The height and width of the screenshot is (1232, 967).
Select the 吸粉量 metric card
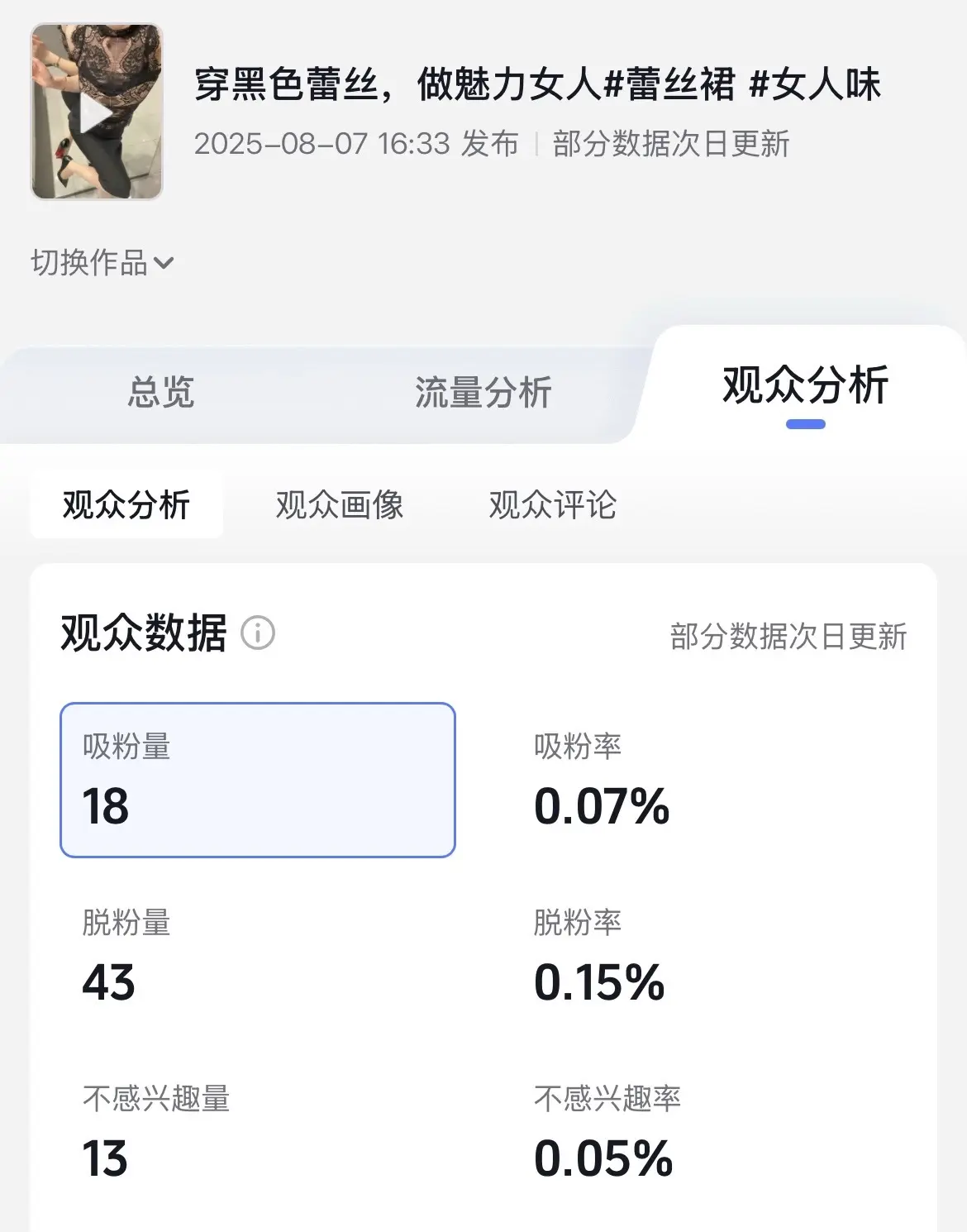tap(258, 780)
